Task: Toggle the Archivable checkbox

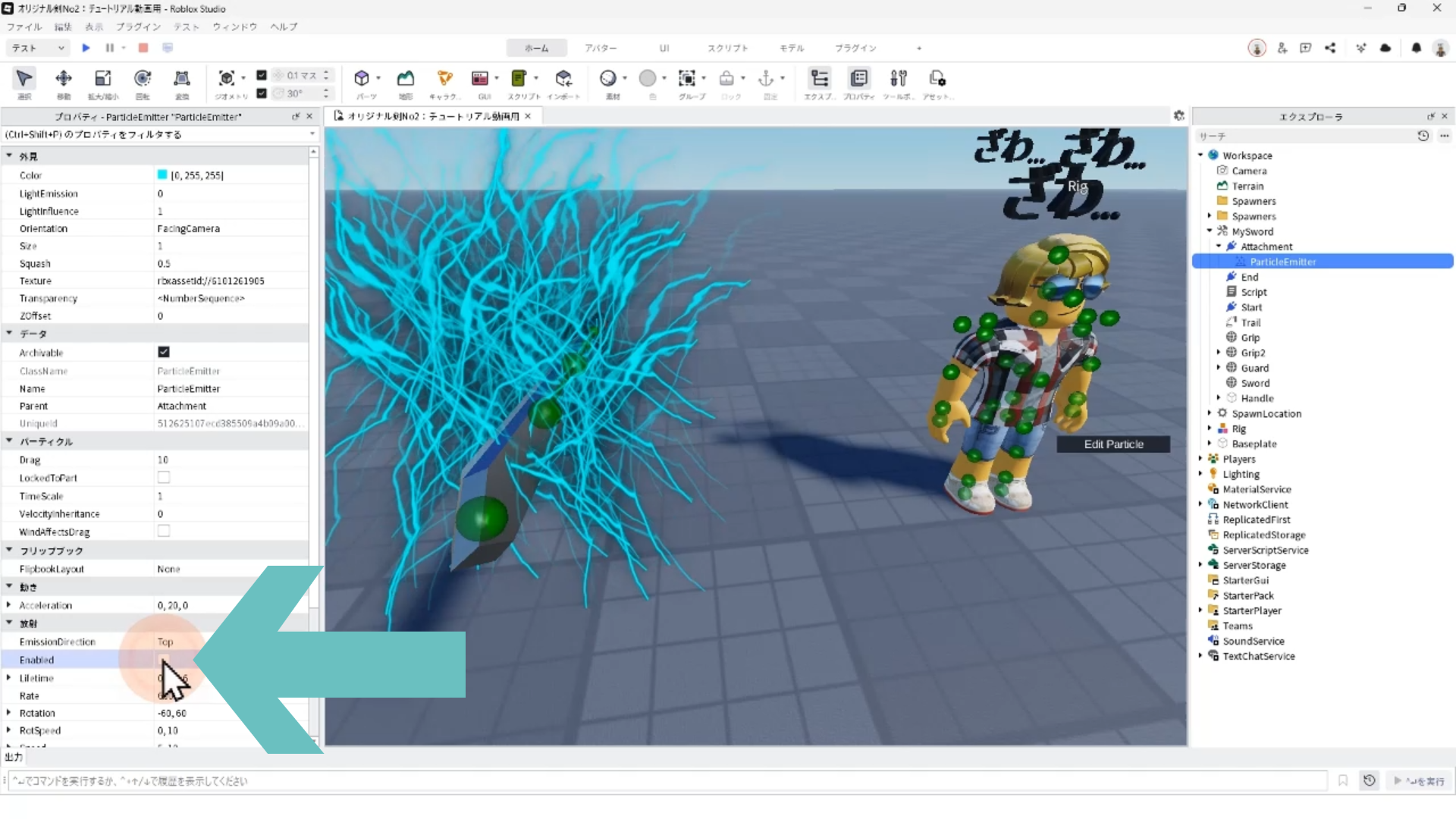Action: pyautogui.click(x=164, y=352)
